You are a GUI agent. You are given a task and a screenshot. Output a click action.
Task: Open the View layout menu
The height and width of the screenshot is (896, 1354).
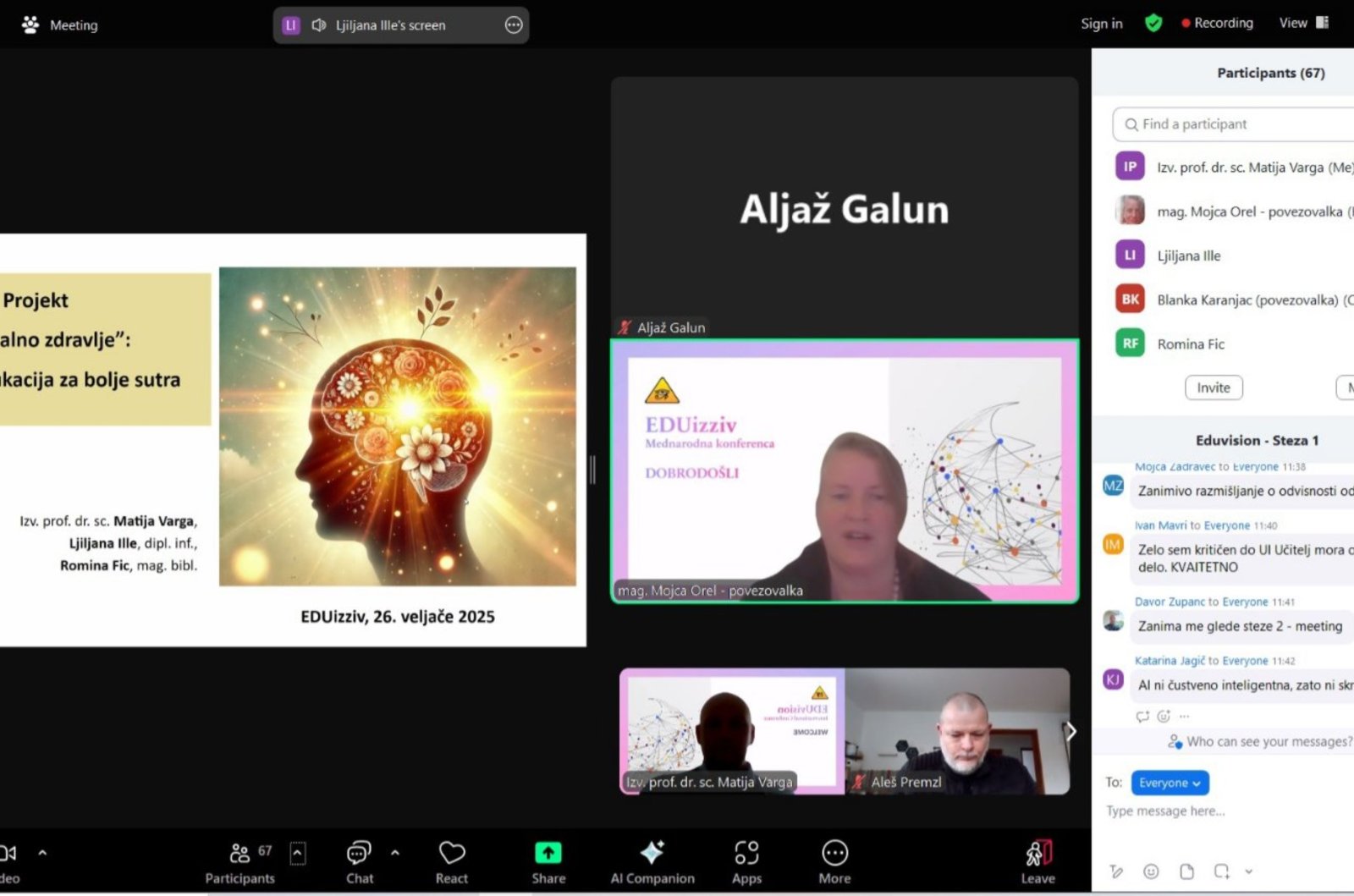(1303, 24)
